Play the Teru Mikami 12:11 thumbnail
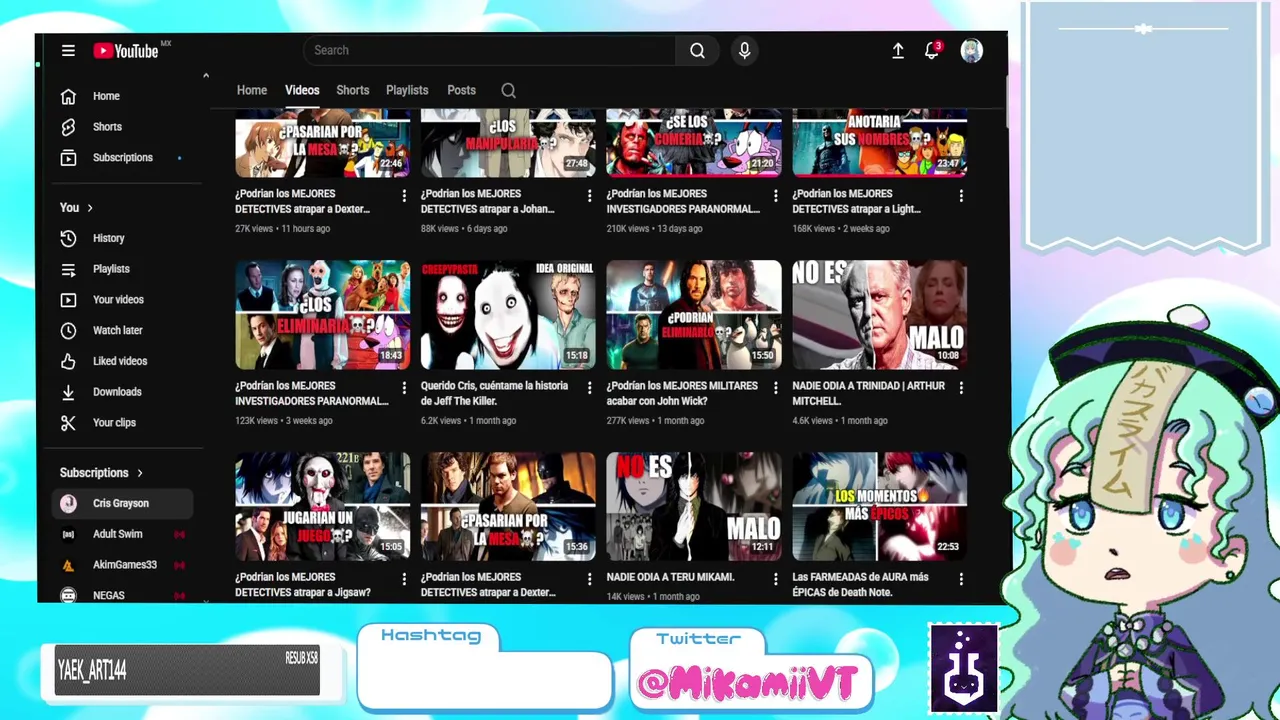Viewport: 1280px width, 720px height. pyautogui.click(x=694, y=506)
